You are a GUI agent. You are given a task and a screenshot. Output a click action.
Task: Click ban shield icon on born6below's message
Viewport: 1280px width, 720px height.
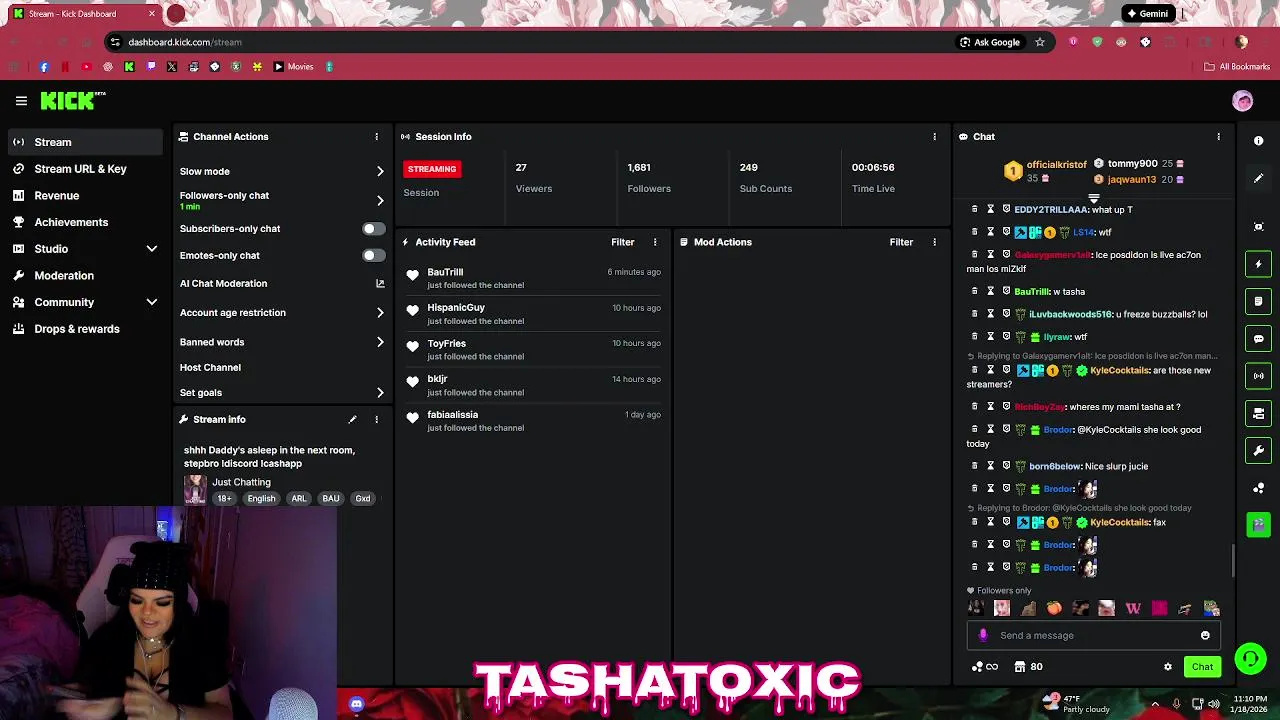click(1006, 466)
